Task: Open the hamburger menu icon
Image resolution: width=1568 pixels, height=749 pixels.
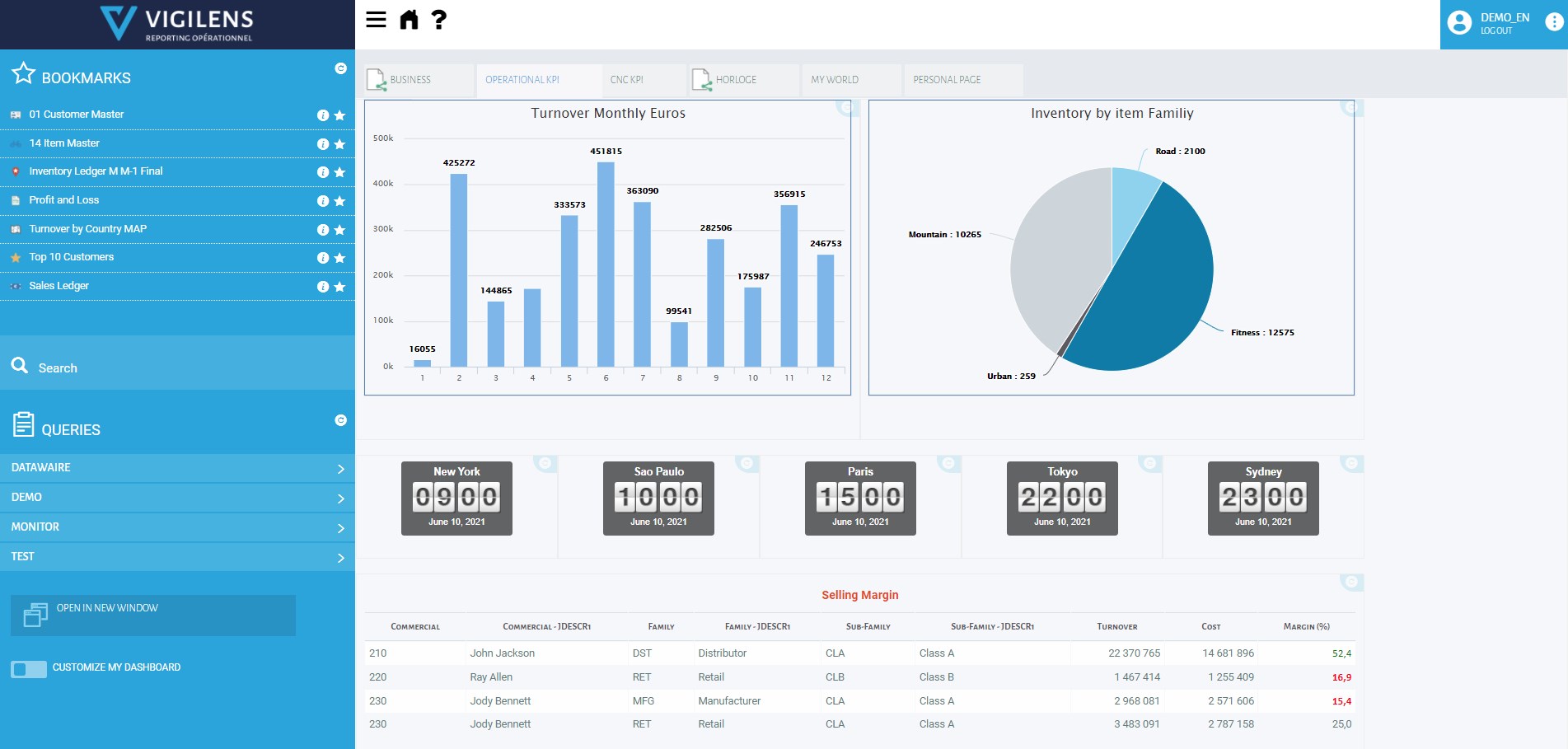Action: pyautogui.click(x=376, y=20)
